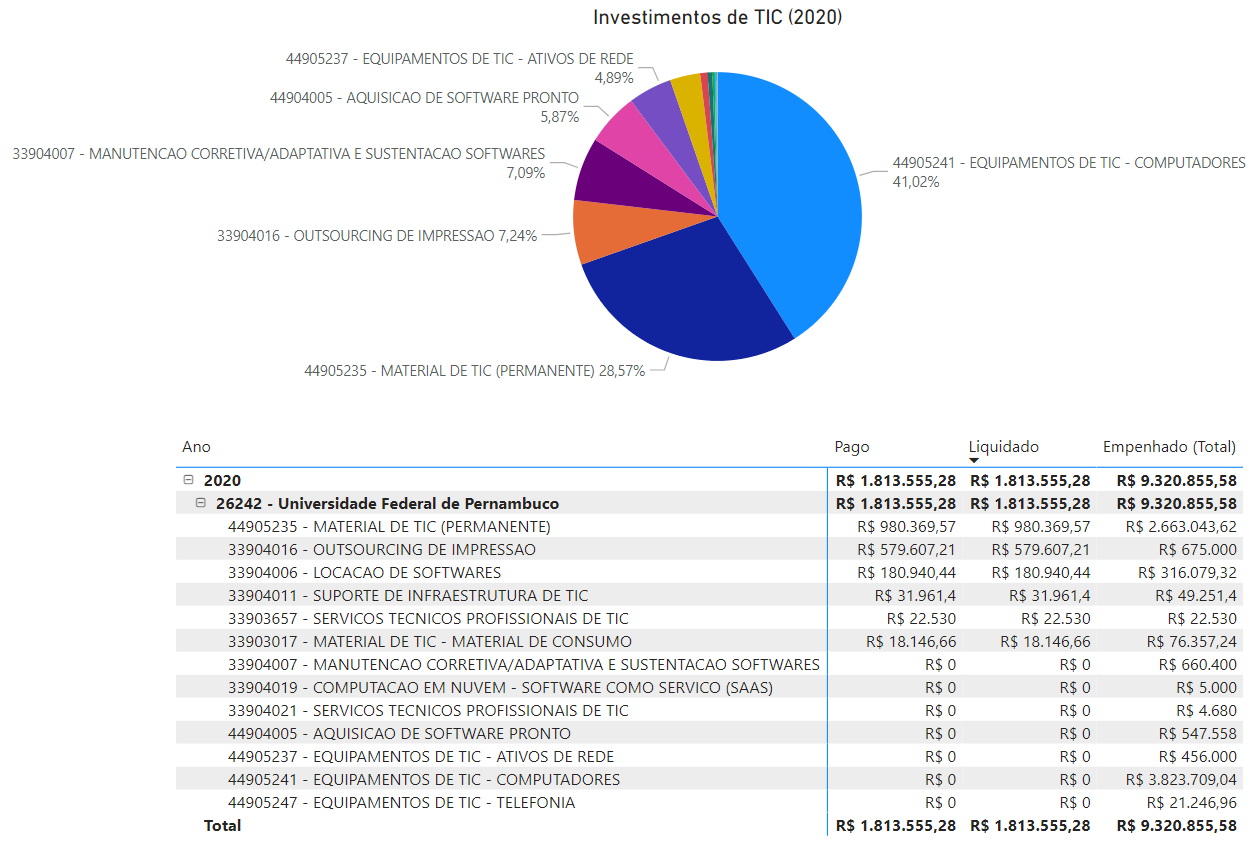This screenshot has width=1255, height=846.
Task: Select the 33904006 Locacao de Softwares row
Action: [x=364, y=573]
